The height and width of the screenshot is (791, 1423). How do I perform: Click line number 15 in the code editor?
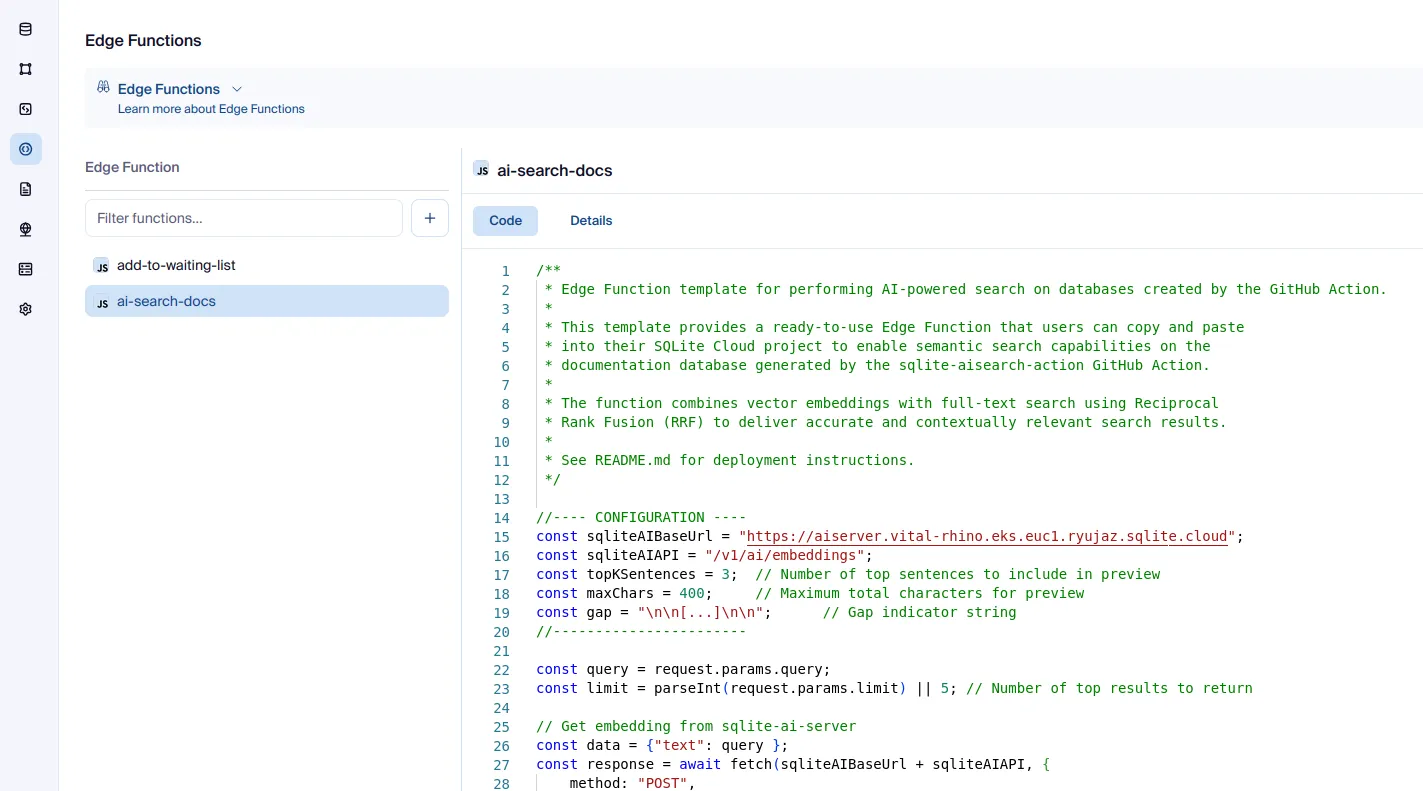(502, 536)
